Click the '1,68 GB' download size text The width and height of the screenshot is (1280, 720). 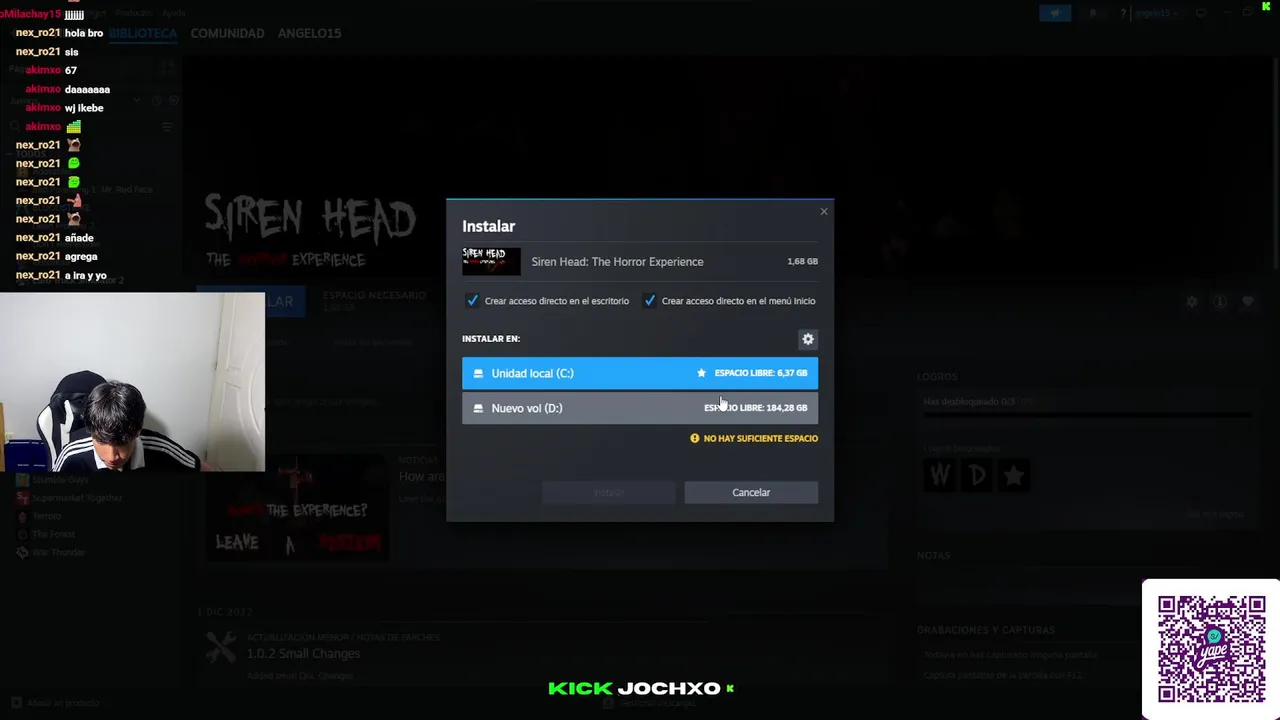click(802, 262)
